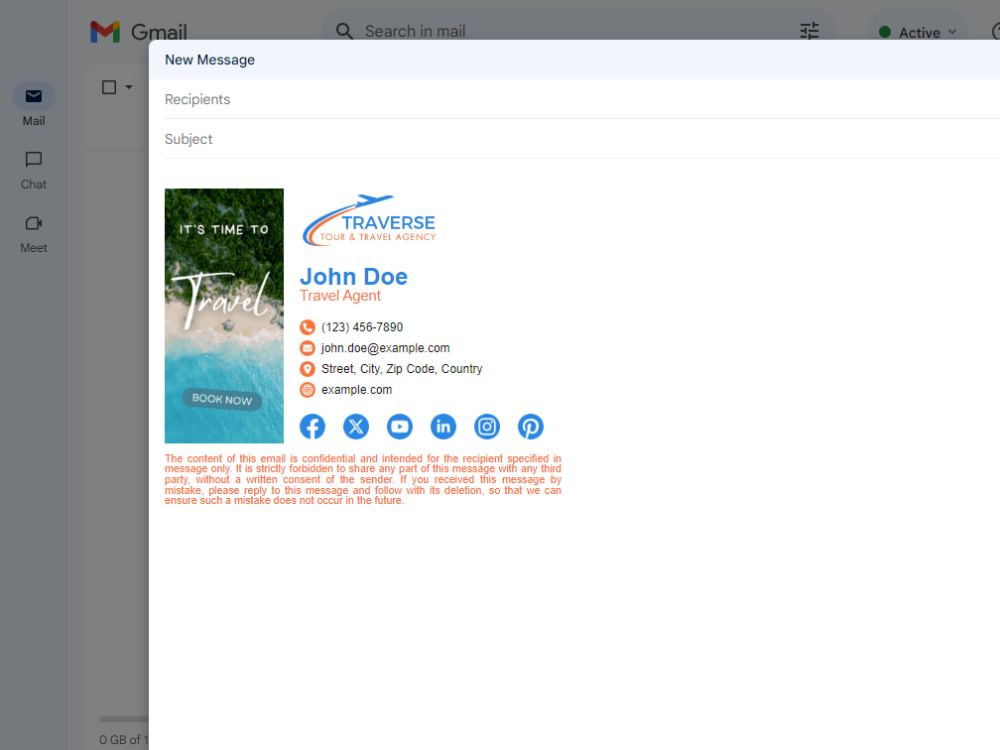Open the Pinterest icon in the signature

(531, 427)
